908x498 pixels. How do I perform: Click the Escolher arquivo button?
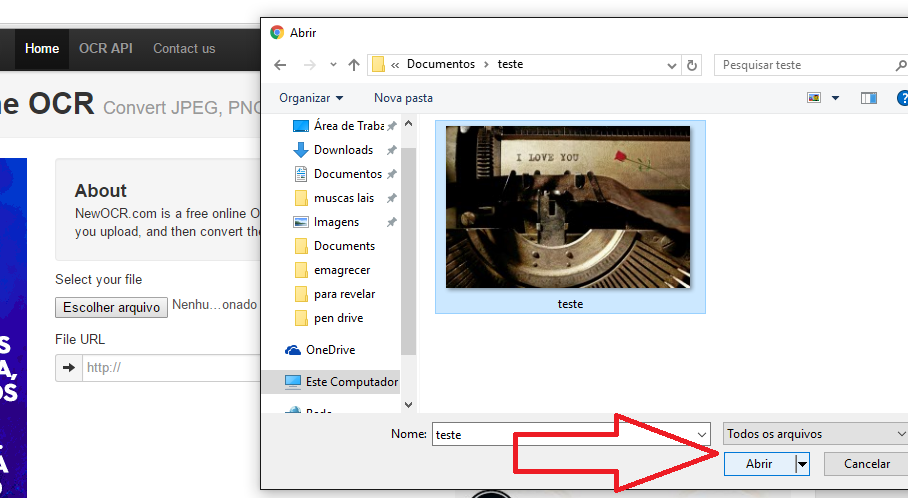pos(111,307)
